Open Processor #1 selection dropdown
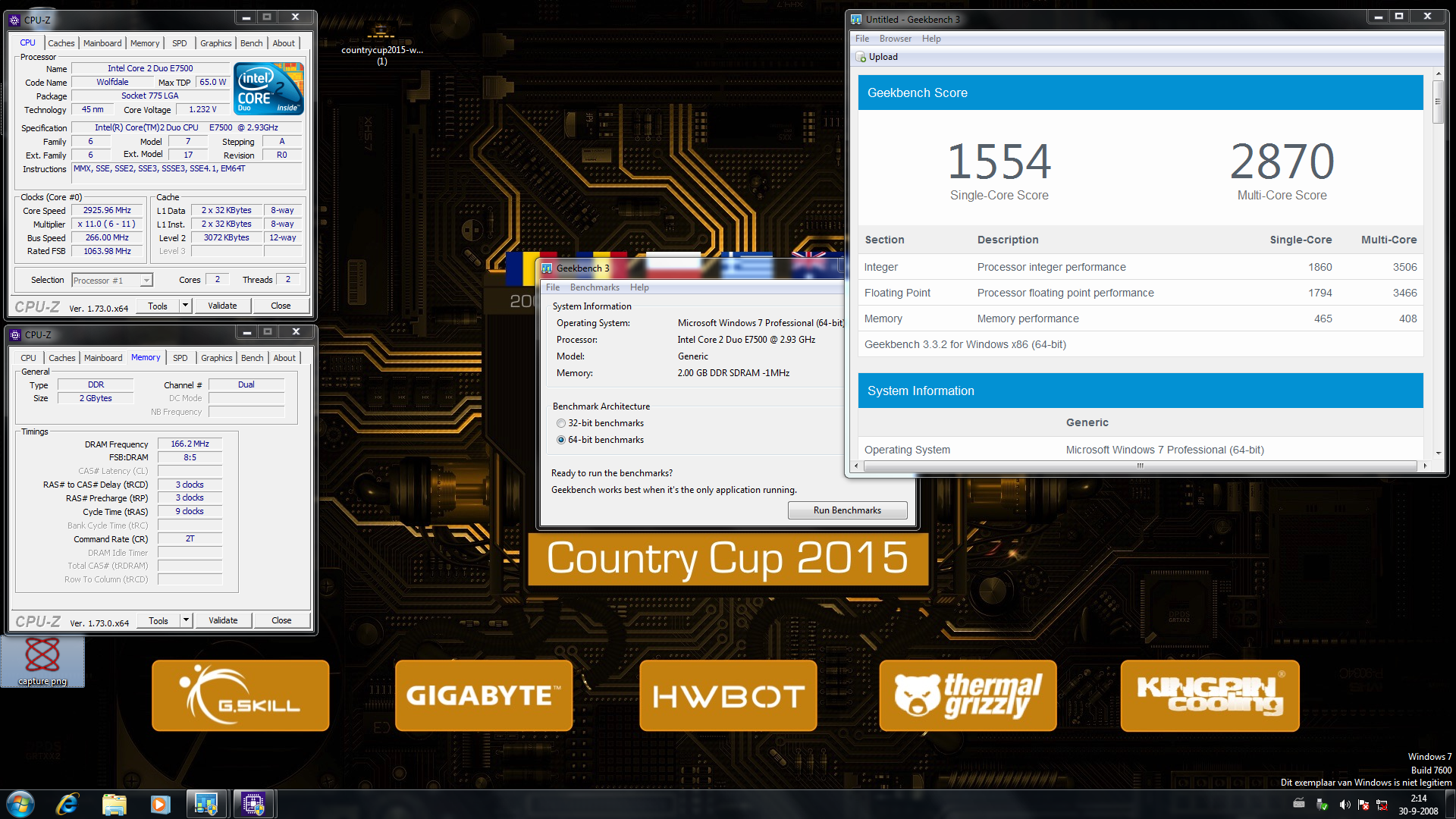The image size is (1456, 819). tap(112, 281)
